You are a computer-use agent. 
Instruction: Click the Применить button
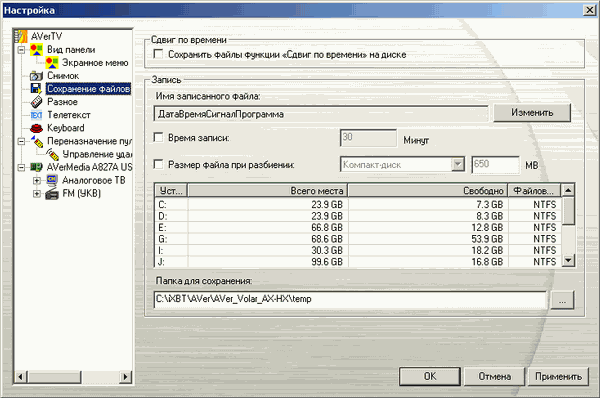click(x=558, y=376)
